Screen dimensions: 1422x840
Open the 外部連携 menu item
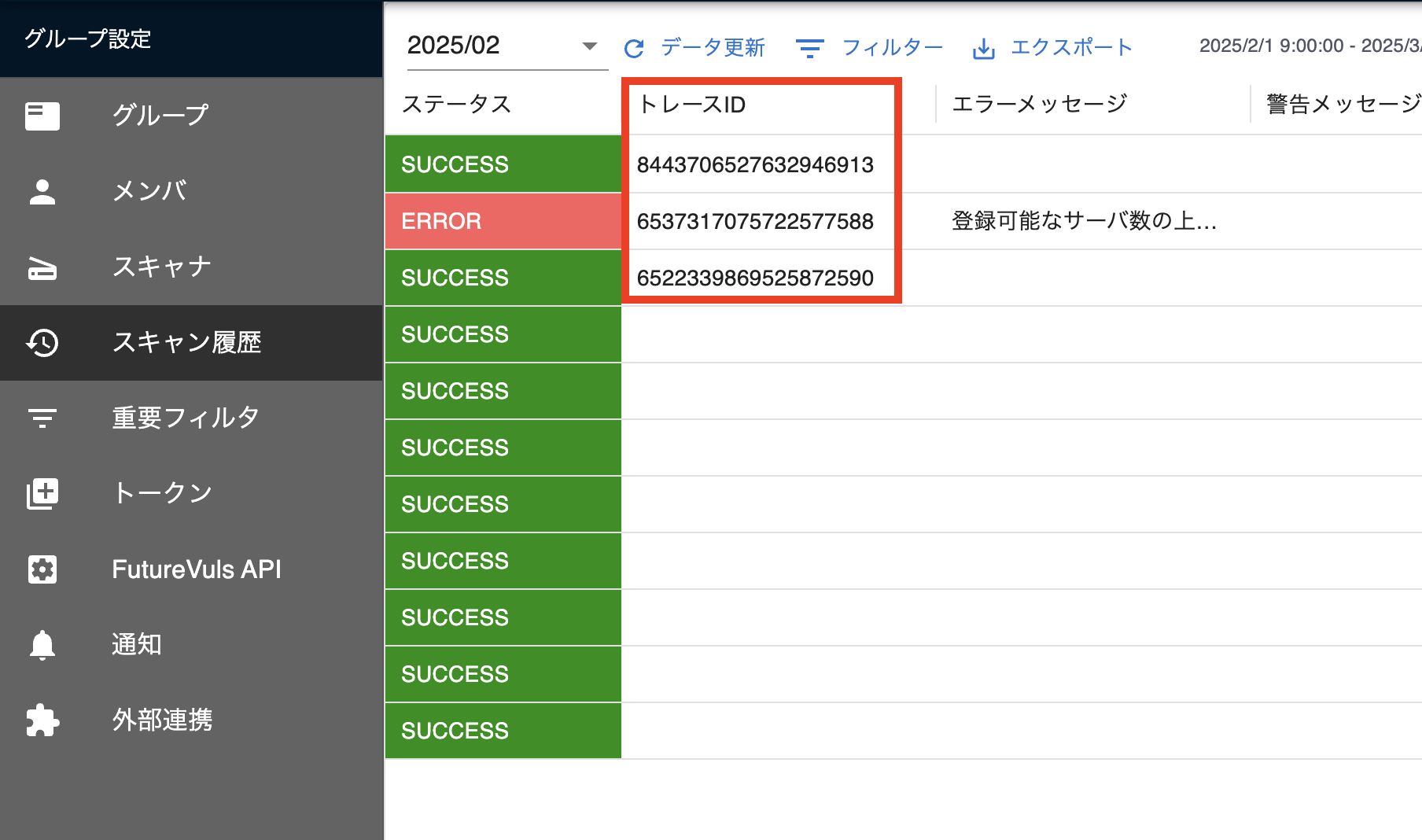tap(191, 720)
